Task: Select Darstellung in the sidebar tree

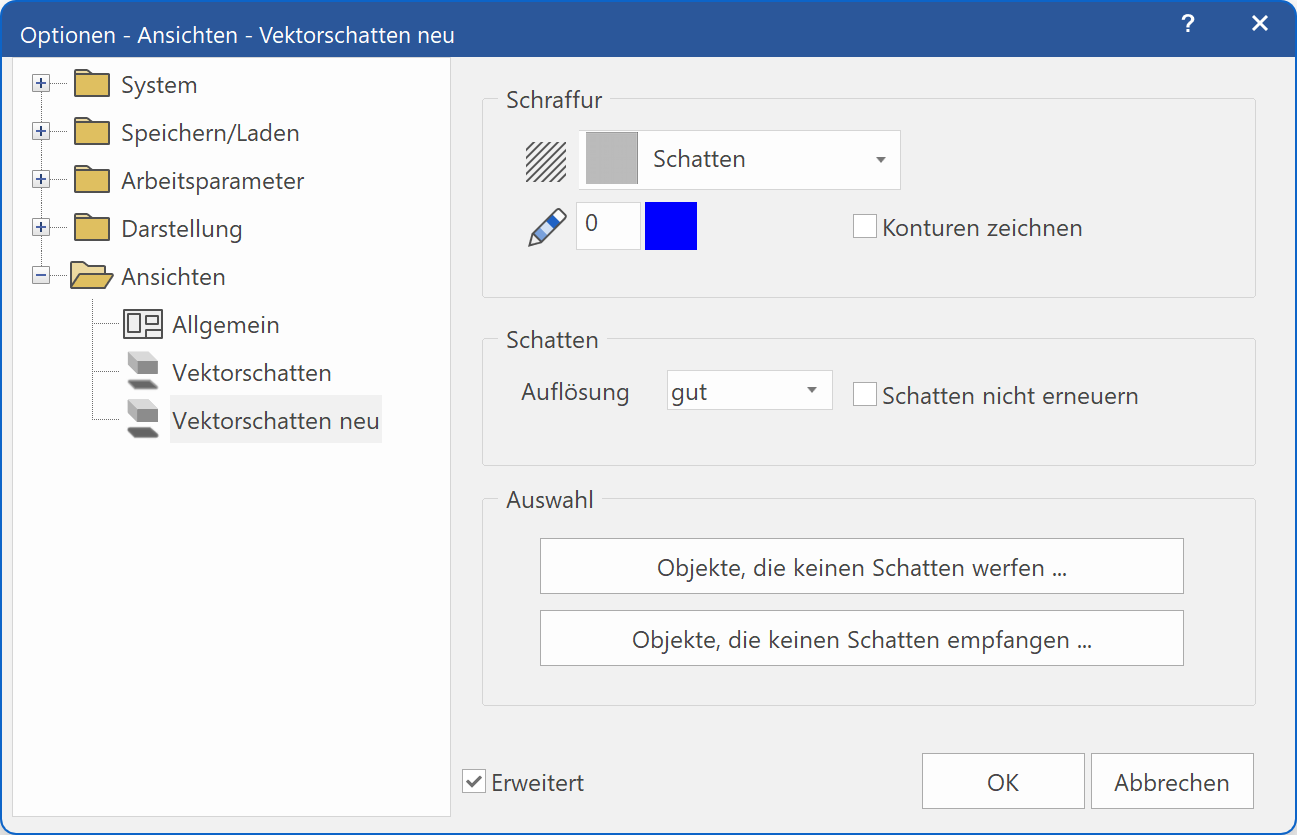Action: pos(182,228)
